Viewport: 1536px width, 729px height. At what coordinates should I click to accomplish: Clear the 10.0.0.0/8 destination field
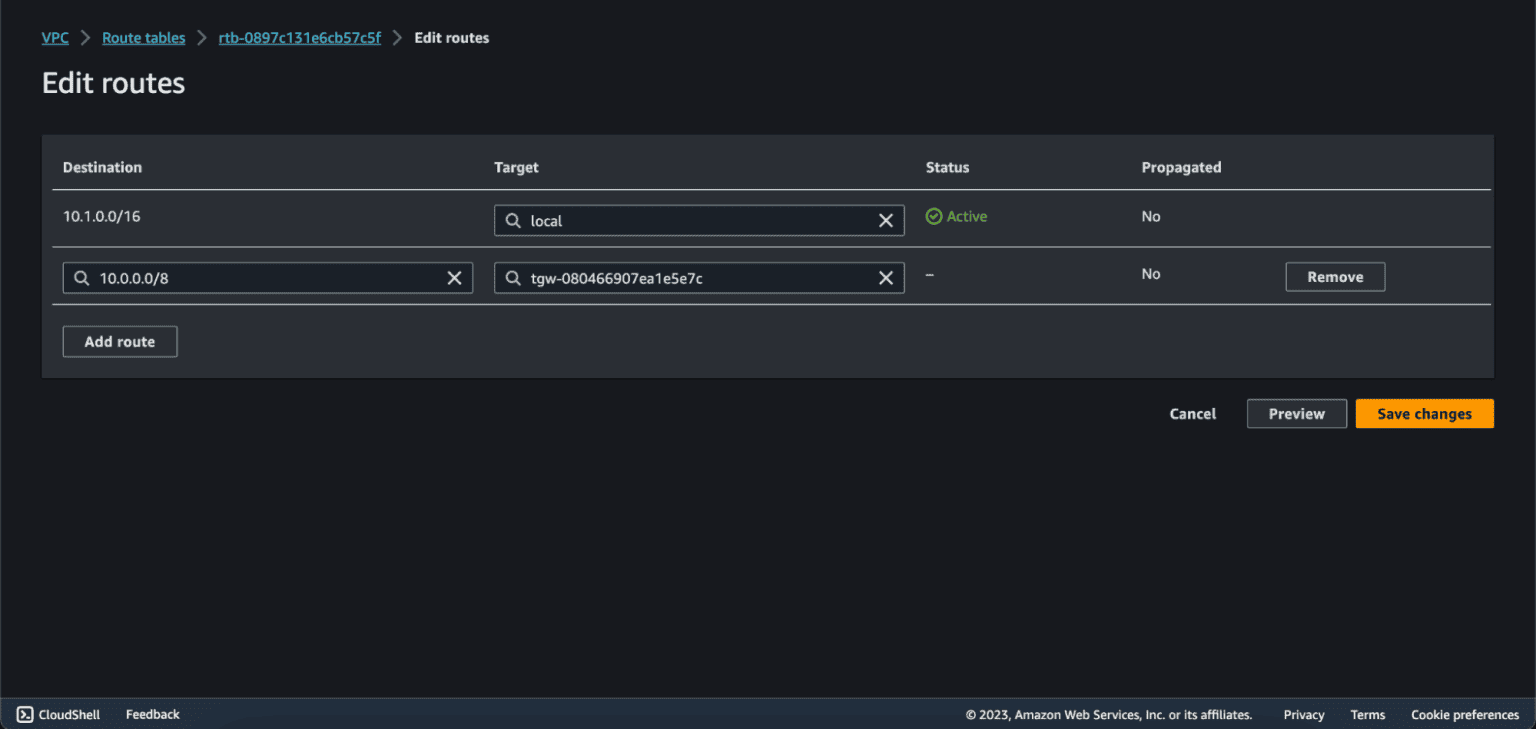[x=454, y=277]
